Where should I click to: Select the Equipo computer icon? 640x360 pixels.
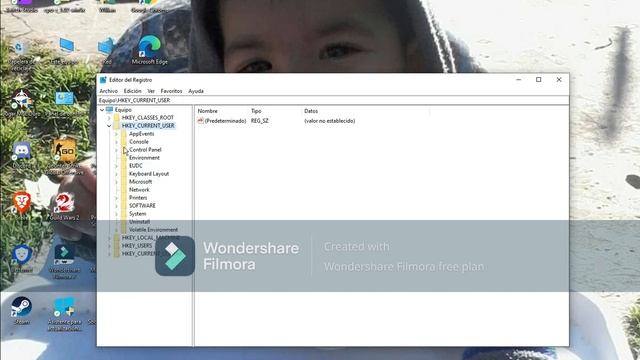click(x=109, y=110)
